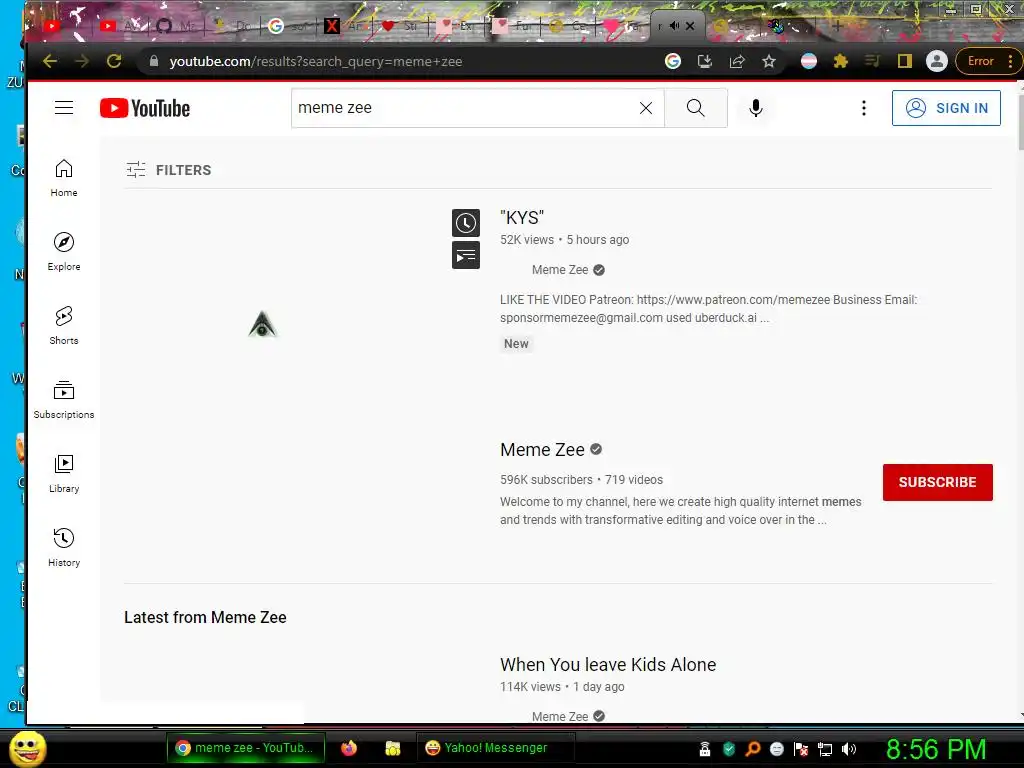Click the striped flag extension icon
The height and width of the screenshot is (768, 1024).
pyautogui.click(x=808, y=61)
